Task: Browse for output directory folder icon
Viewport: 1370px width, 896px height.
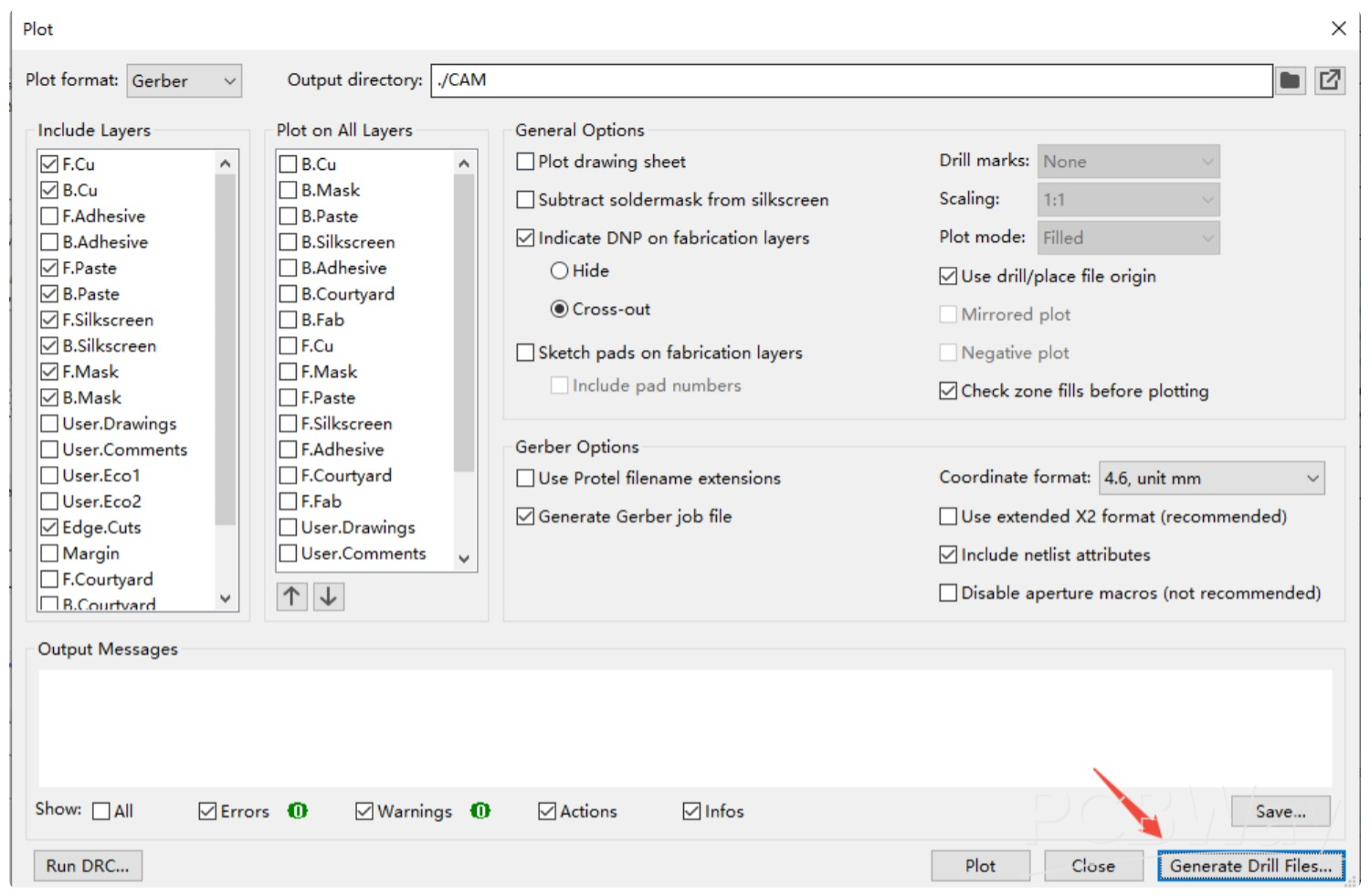Action: [x=1289, y=80]
